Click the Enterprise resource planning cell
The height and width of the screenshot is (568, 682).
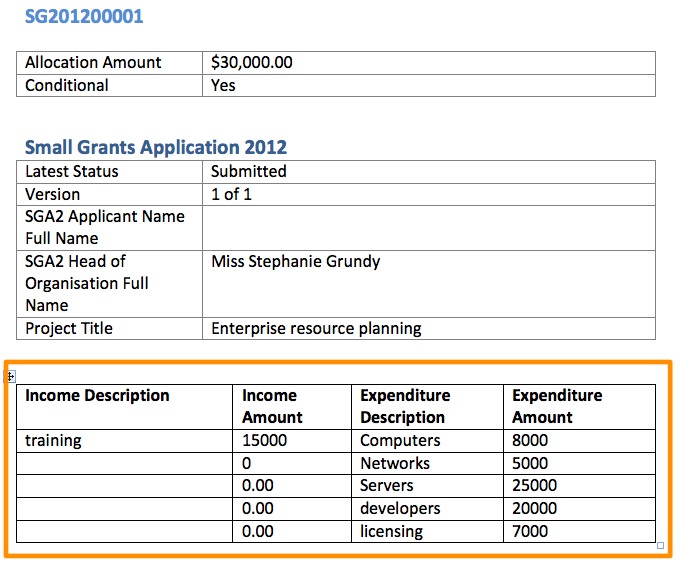pyautogui.click(x=316, y=328)
